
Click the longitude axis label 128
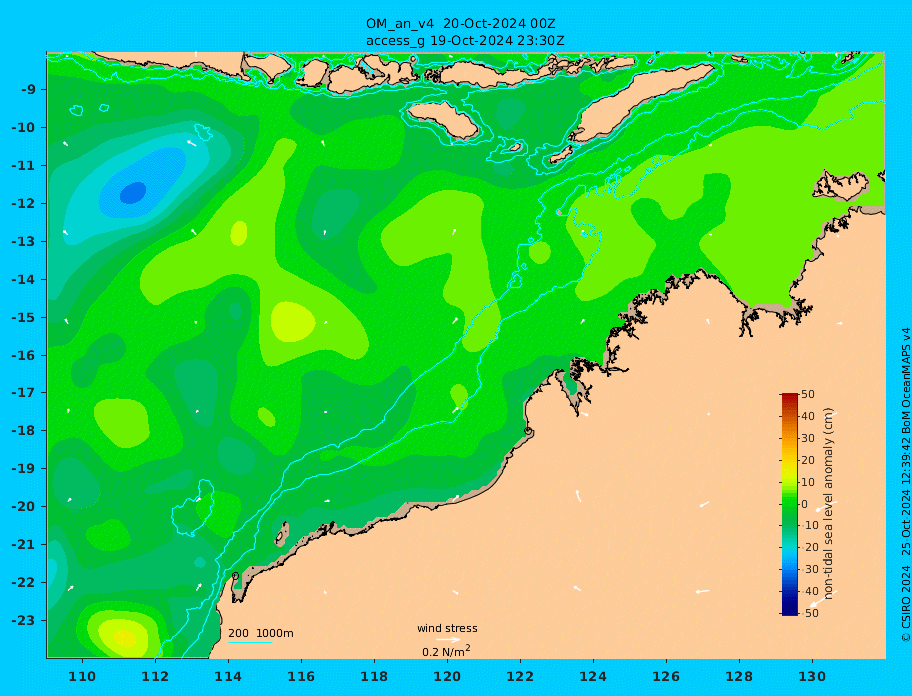point(739,677)
